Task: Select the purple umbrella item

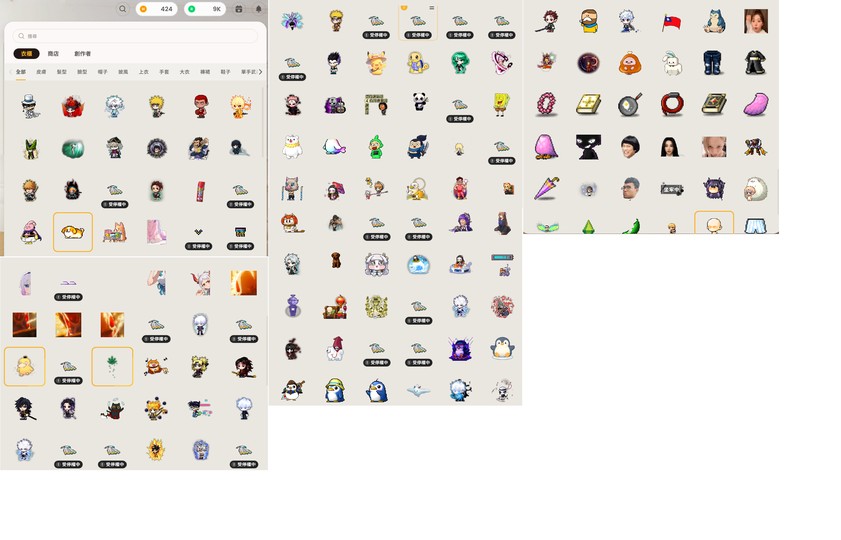Action: point(546,187)
